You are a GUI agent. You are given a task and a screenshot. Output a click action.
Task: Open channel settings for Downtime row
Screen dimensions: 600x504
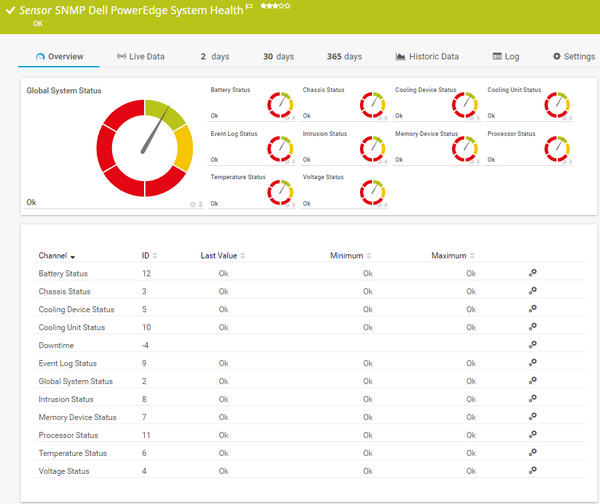point(533,345)
